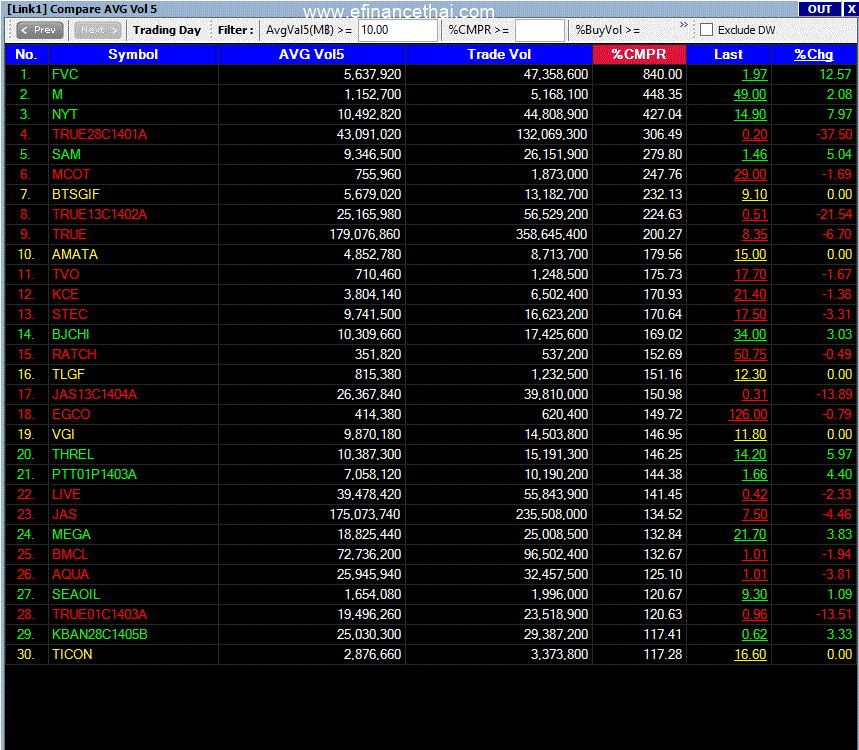The image size is (859, 750).
Task: Select the TVO symbol
Action: click(66, 274)
